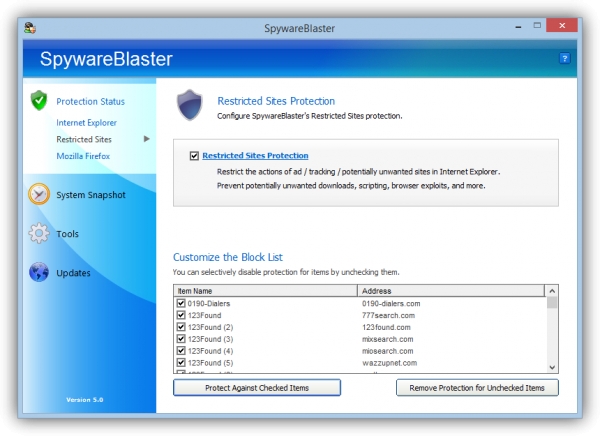Click the green shield Protection Status icon
The image size is (600, 436).
coord(39,100)
